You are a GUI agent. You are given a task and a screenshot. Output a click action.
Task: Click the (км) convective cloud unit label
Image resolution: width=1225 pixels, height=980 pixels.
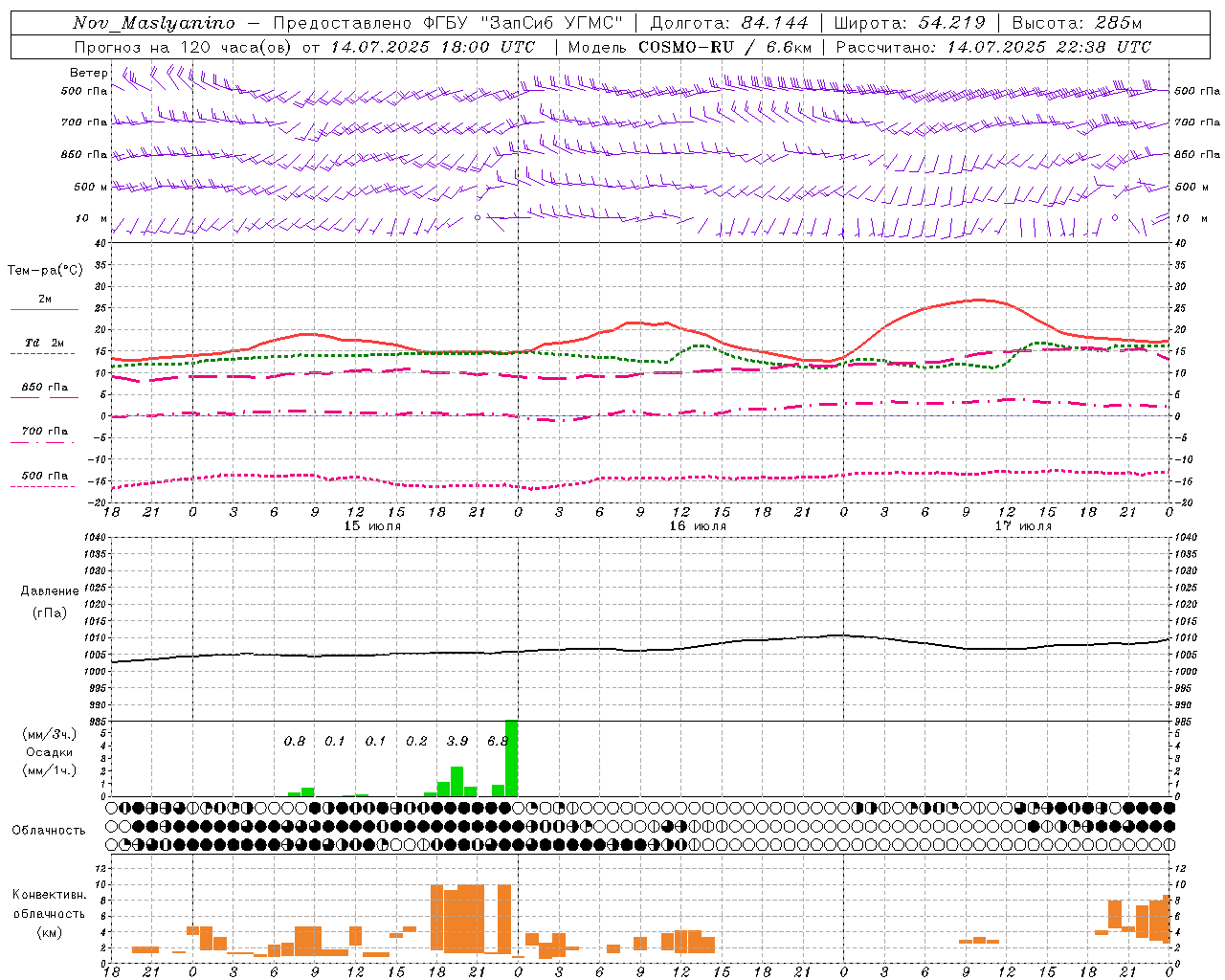[x=50, y=932]
